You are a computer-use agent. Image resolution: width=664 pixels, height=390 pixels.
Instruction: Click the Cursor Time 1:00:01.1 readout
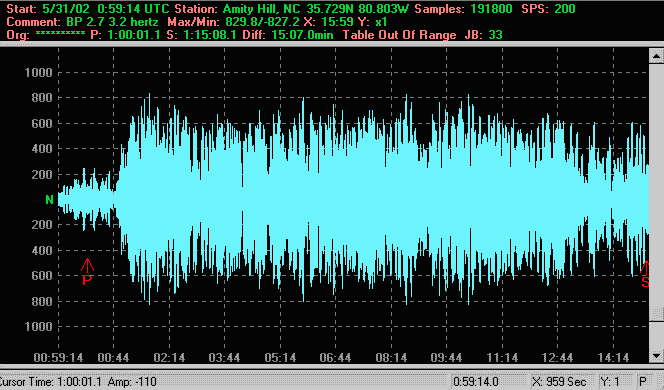tap(51, 382)
